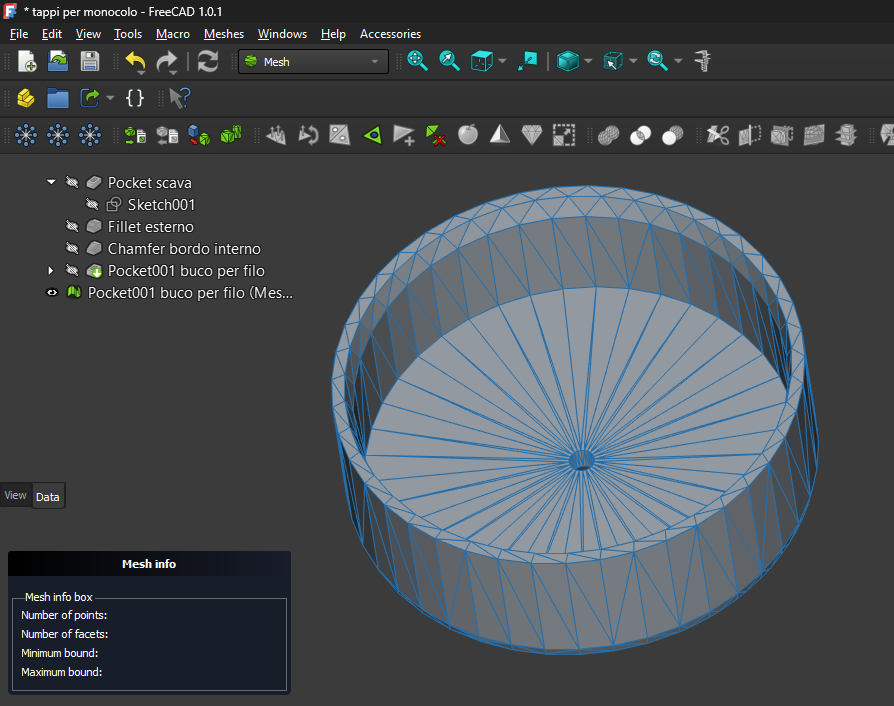
Task: Open the Macro menu
Action: click(x=173, y=34)
